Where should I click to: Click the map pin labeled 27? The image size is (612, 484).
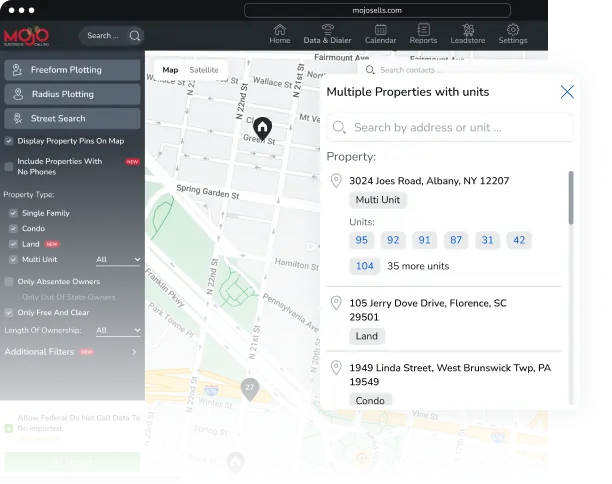coord(250,387)
